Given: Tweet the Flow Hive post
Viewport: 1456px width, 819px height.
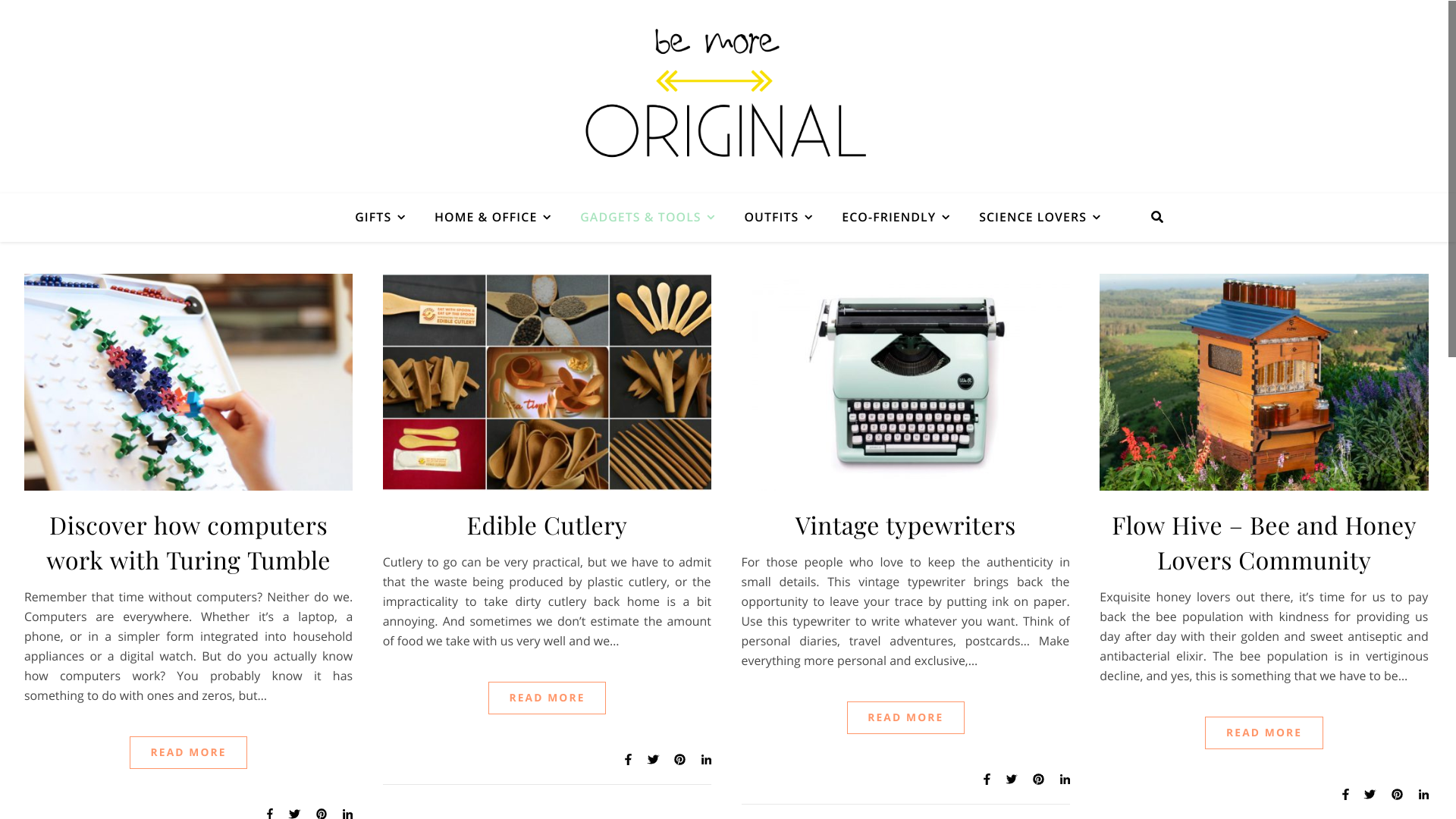Looking at the screenshot, I should (1370, 794).
